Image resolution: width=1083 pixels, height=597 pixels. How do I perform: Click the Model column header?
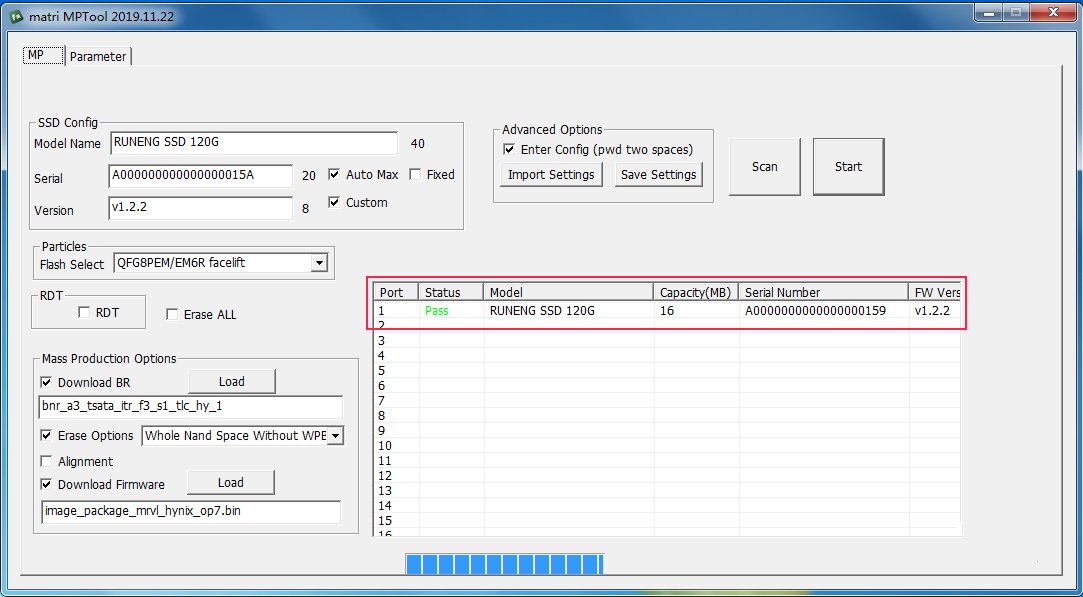pos(568,292)
